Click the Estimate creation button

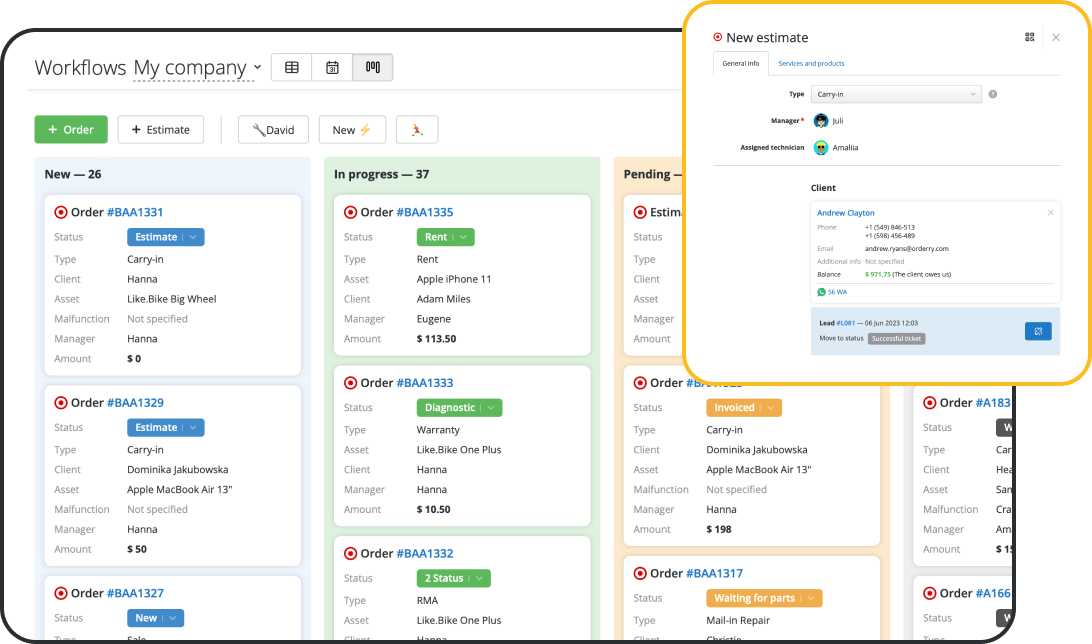point(160,129)
